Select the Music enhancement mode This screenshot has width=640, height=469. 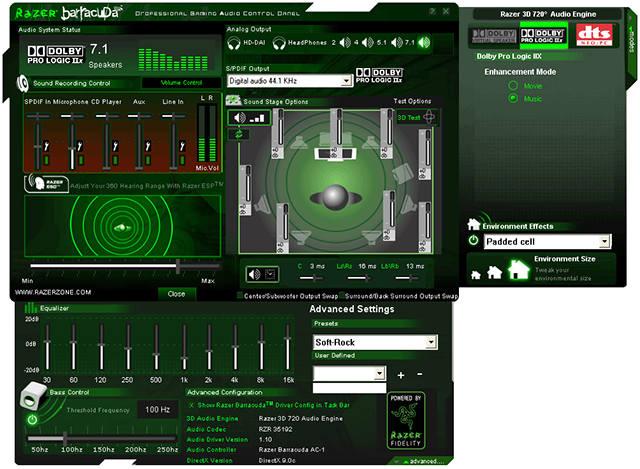[513, 98]
